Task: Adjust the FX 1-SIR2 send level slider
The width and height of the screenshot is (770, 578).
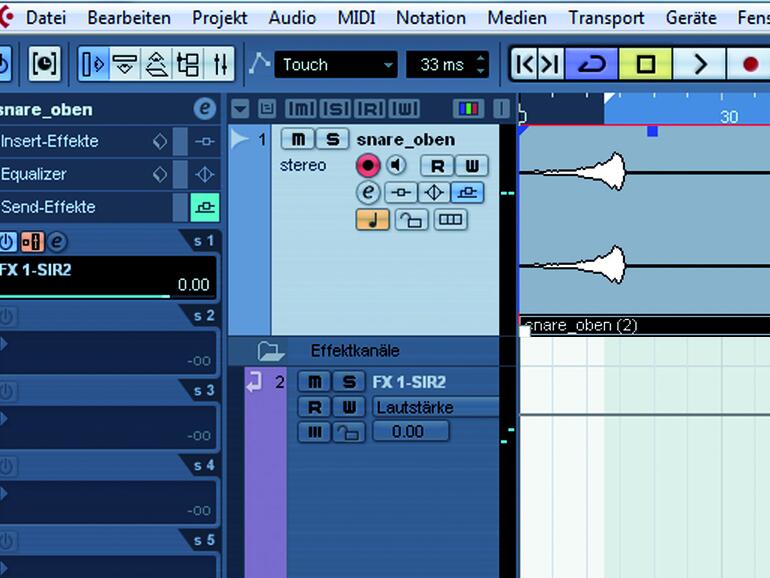Action: tap(107, 277)
